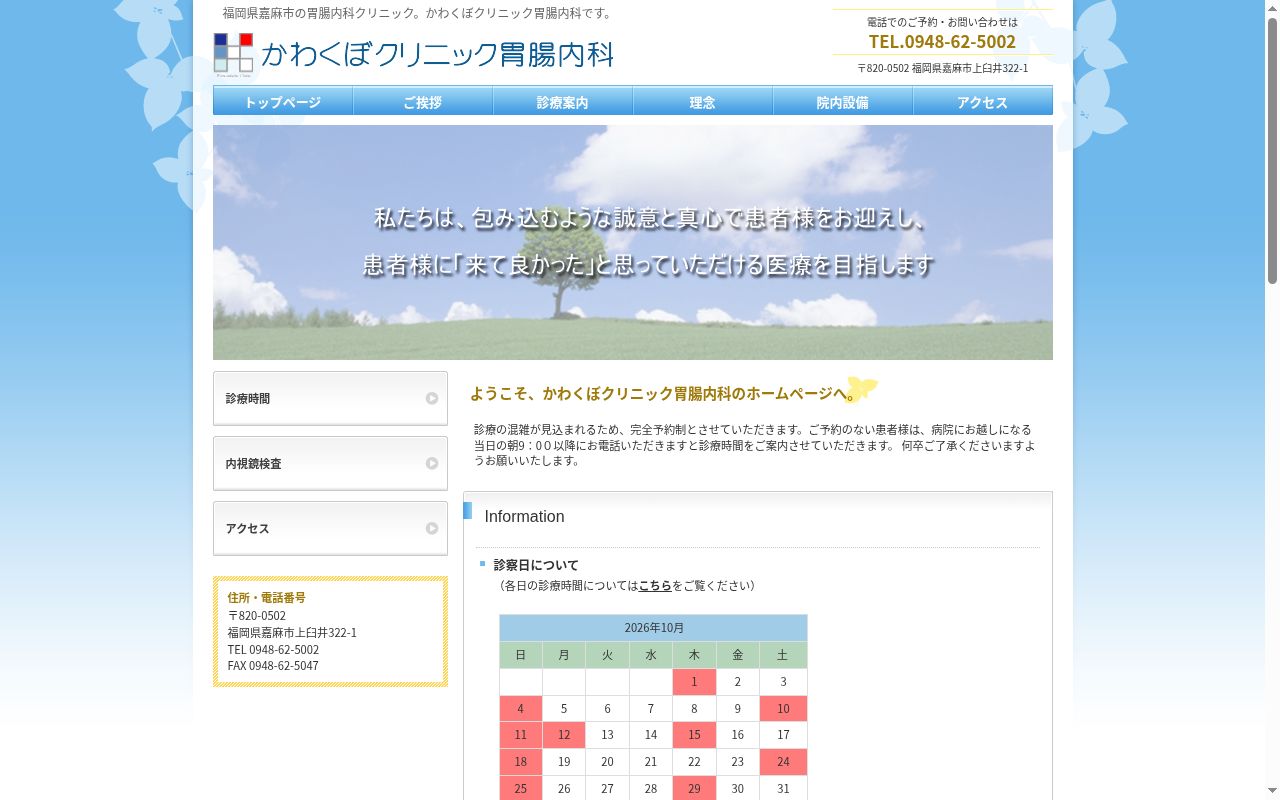1280x800 pixels.
Task: Select October 12 in the calendar
Action: [x=564, y=735]
